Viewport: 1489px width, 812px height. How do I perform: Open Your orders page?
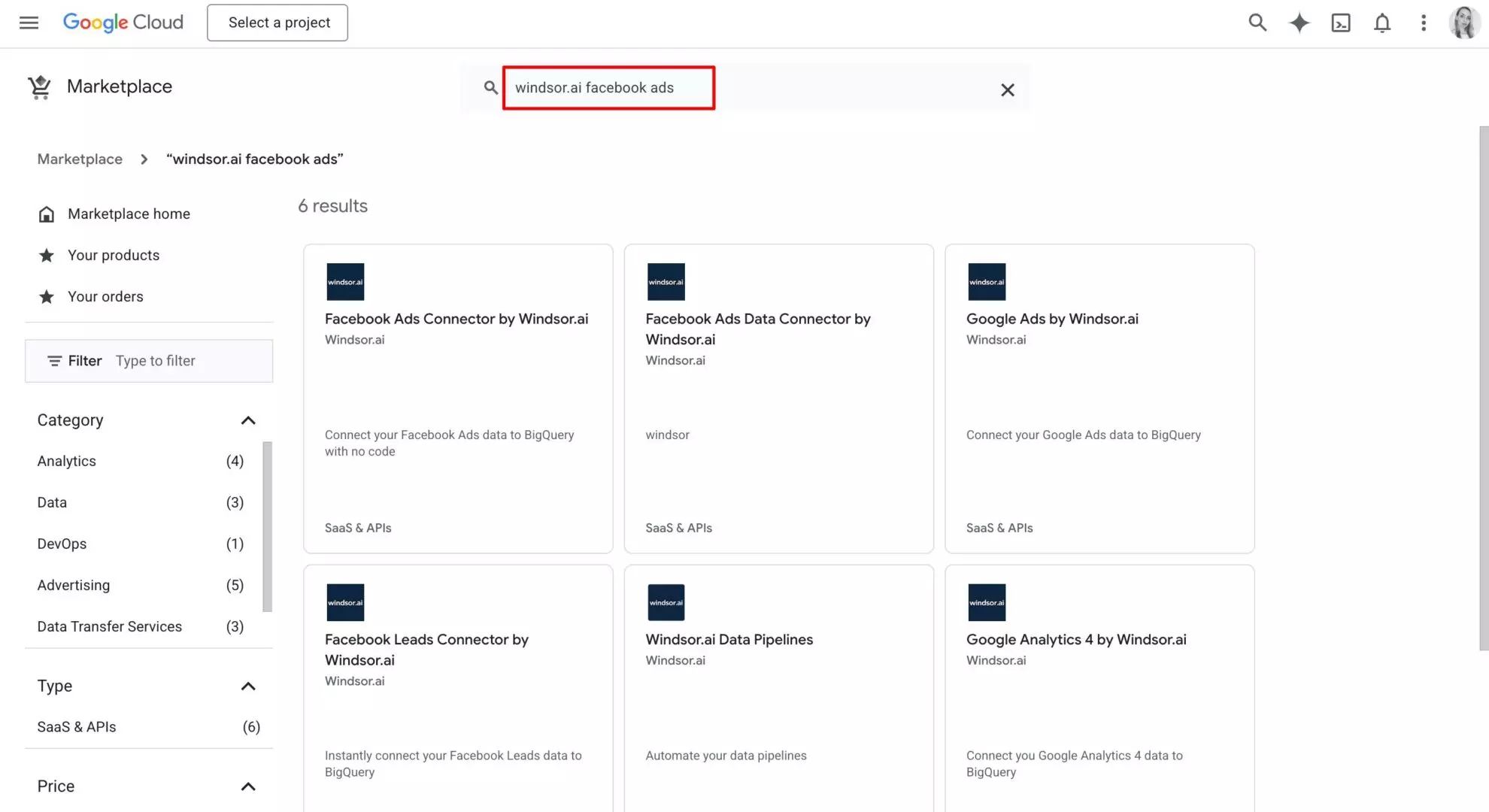[x=105, y=297]
